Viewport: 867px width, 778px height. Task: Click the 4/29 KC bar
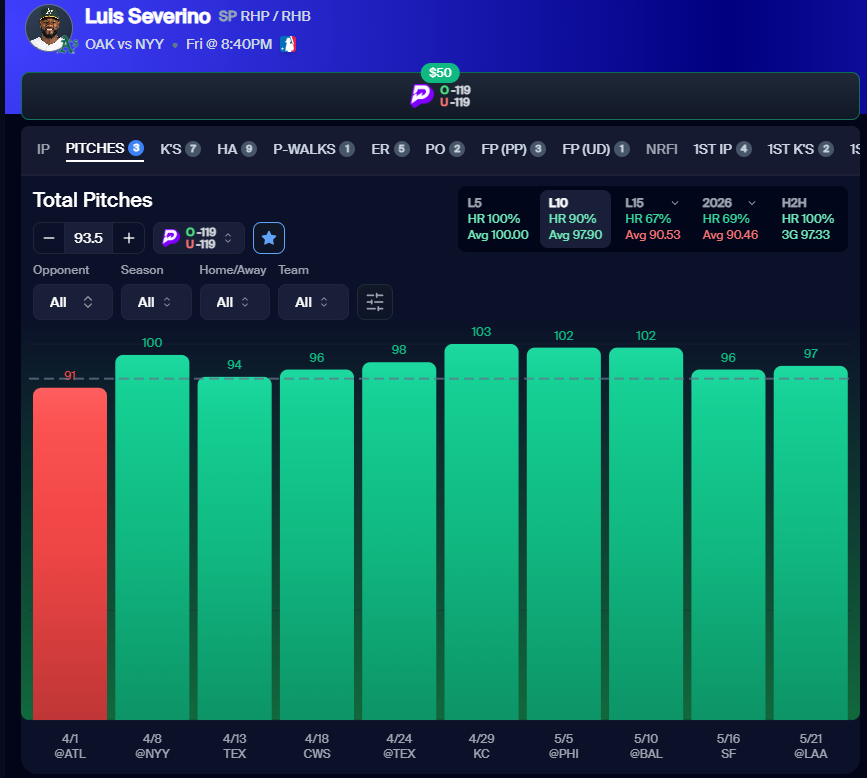coord(482,532)
